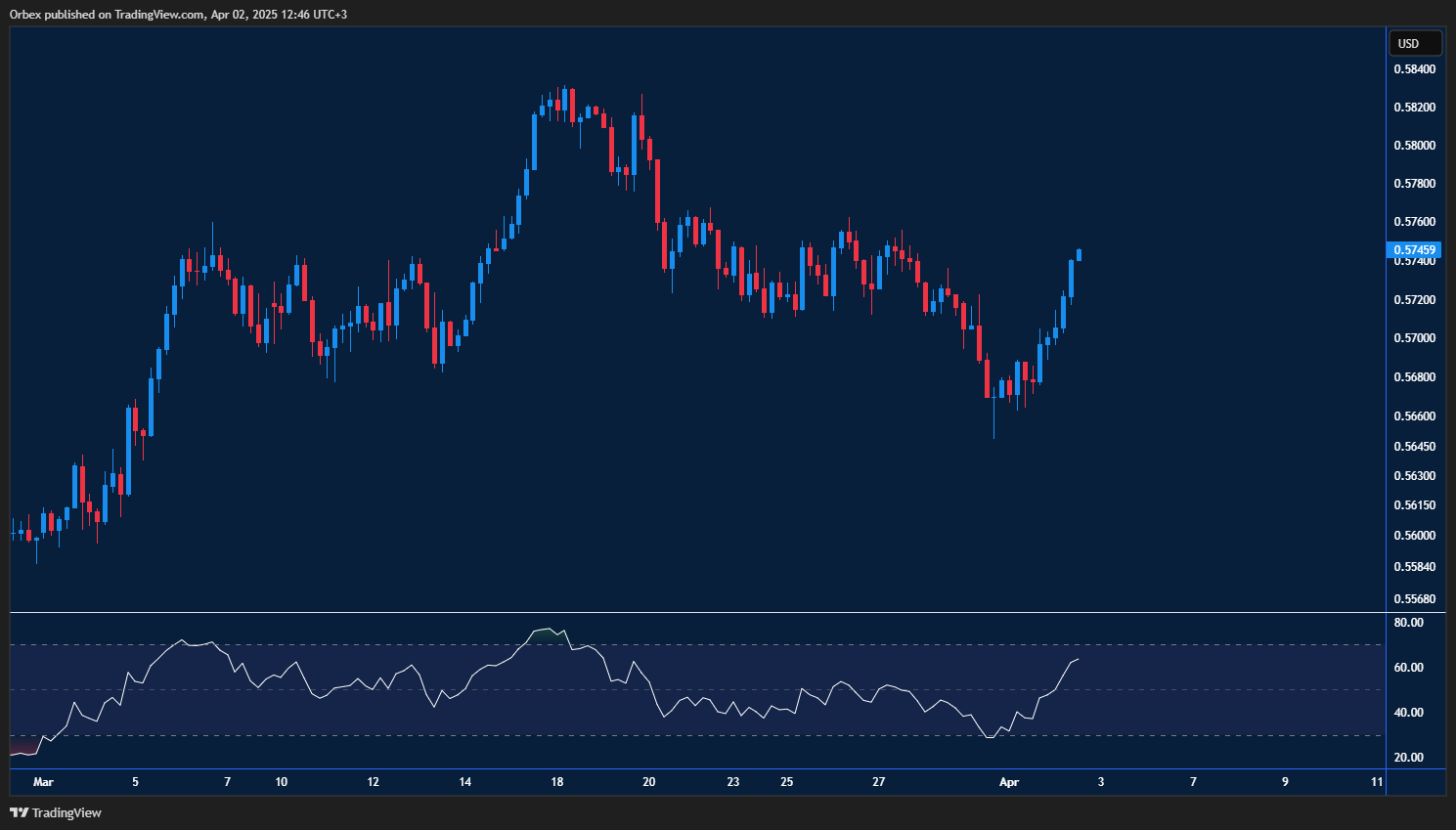Click the 0.55680 level on the price scale
Screen dimensions: 1456x830
click(1415, 598)
